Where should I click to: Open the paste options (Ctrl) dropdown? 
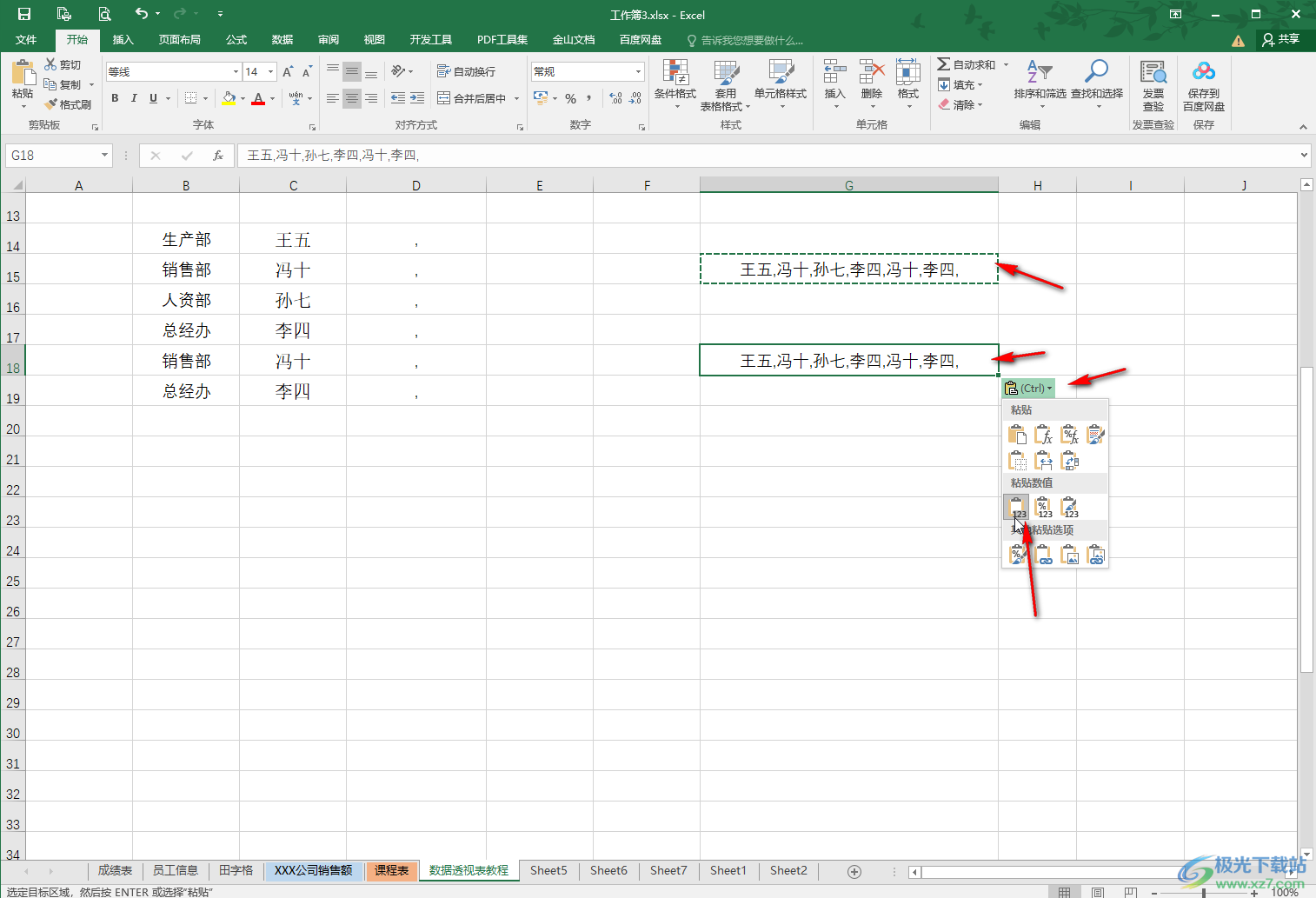pyautogui.click(x=1028, y=389)
